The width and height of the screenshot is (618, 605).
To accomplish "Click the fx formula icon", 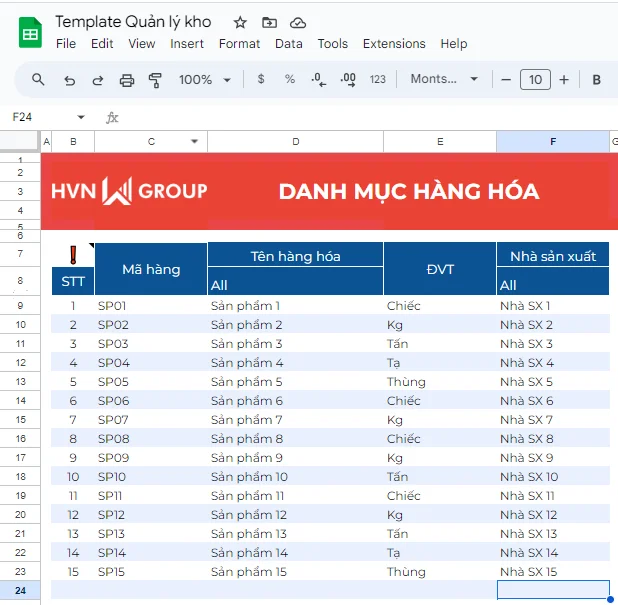I will (x=112, y=117).
